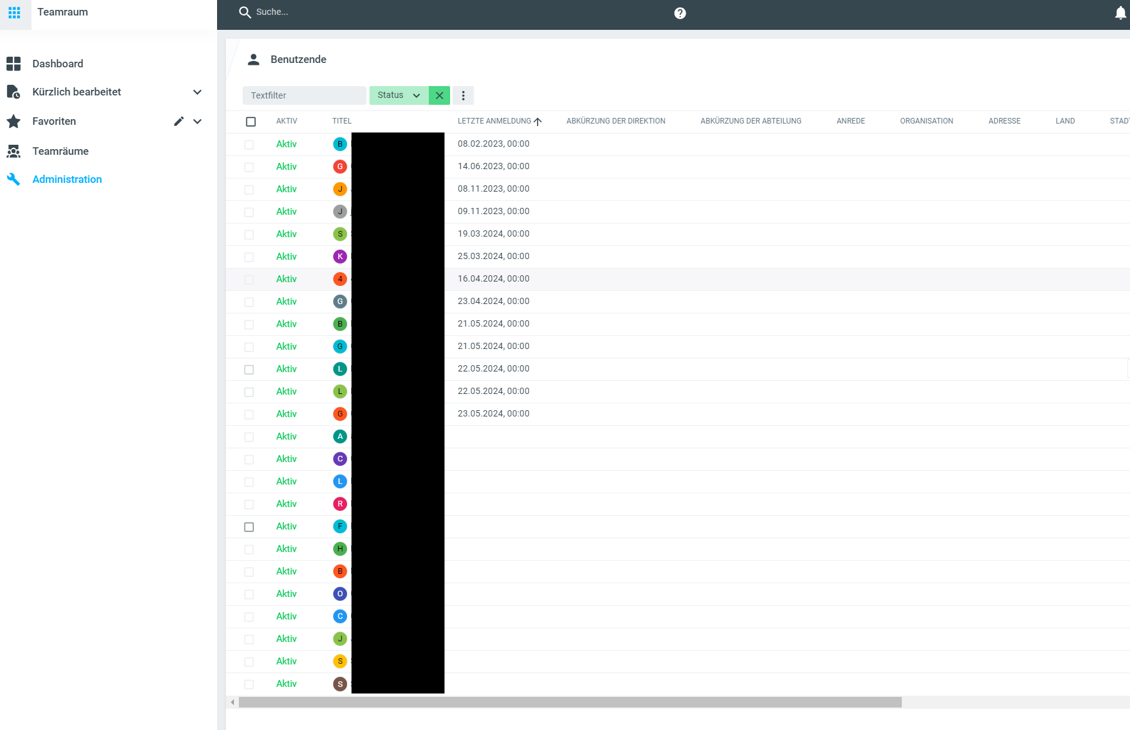Open the Status filter dropdown
The width and height of the screenshot is (1130, 734).
click(x=399, y=96)
